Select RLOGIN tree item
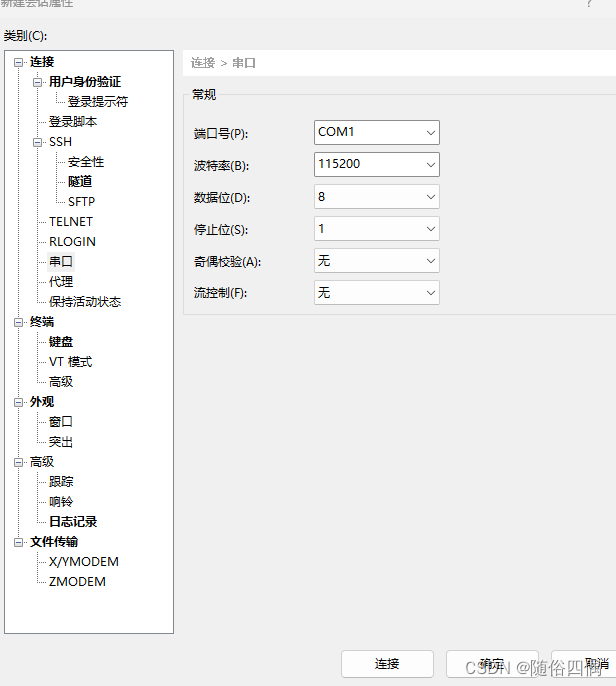Image resolution: width=616 pixels, height=686 pixels. click(72, 242)
